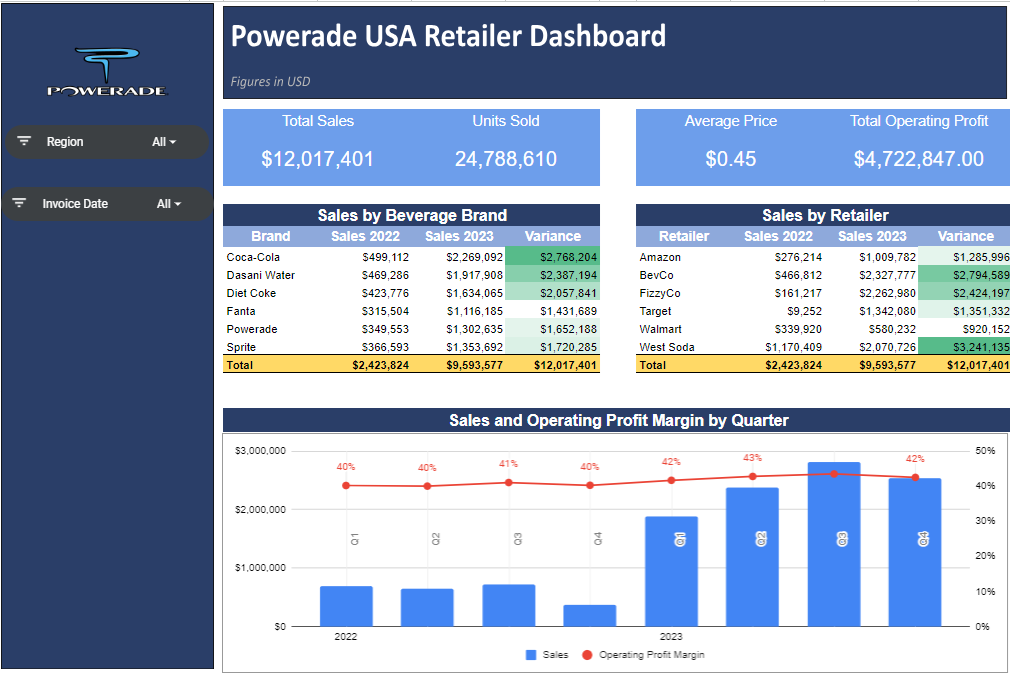Click the red Operating Profit Margin legend dot

(x=587, y=655)
